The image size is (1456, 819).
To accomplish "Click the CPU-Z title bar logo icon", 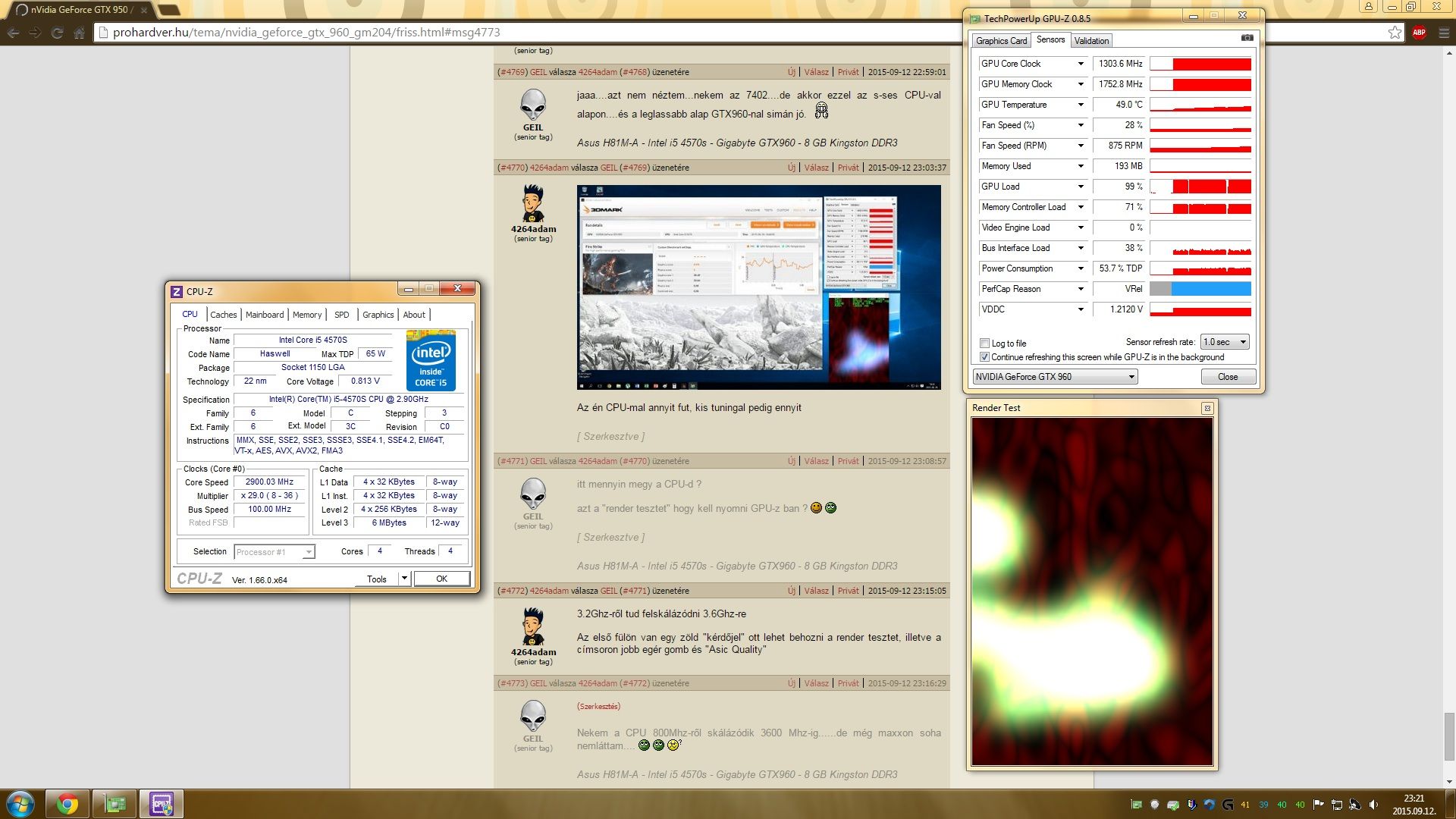I will [x=177, y=291].
